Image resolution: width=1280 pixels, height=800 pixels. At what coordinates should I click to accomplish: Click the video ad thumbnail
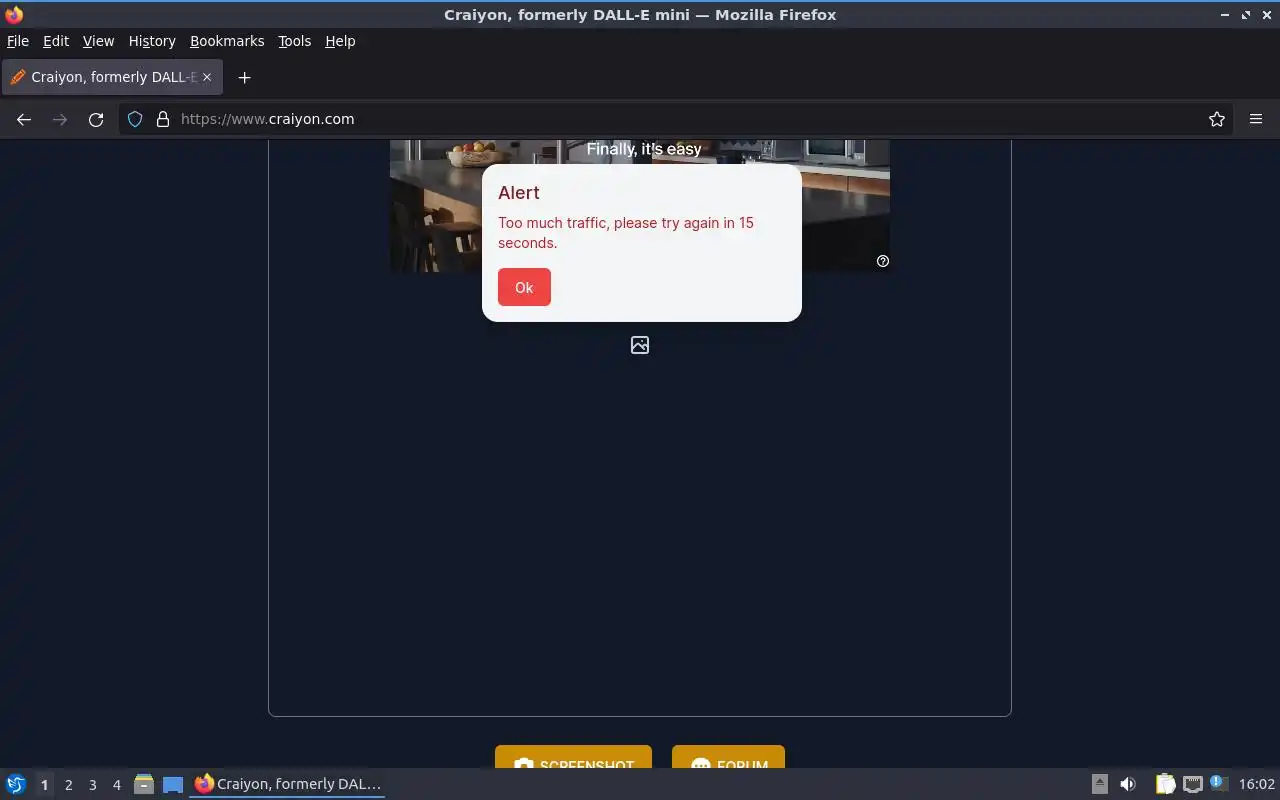[x=640, y=205]
